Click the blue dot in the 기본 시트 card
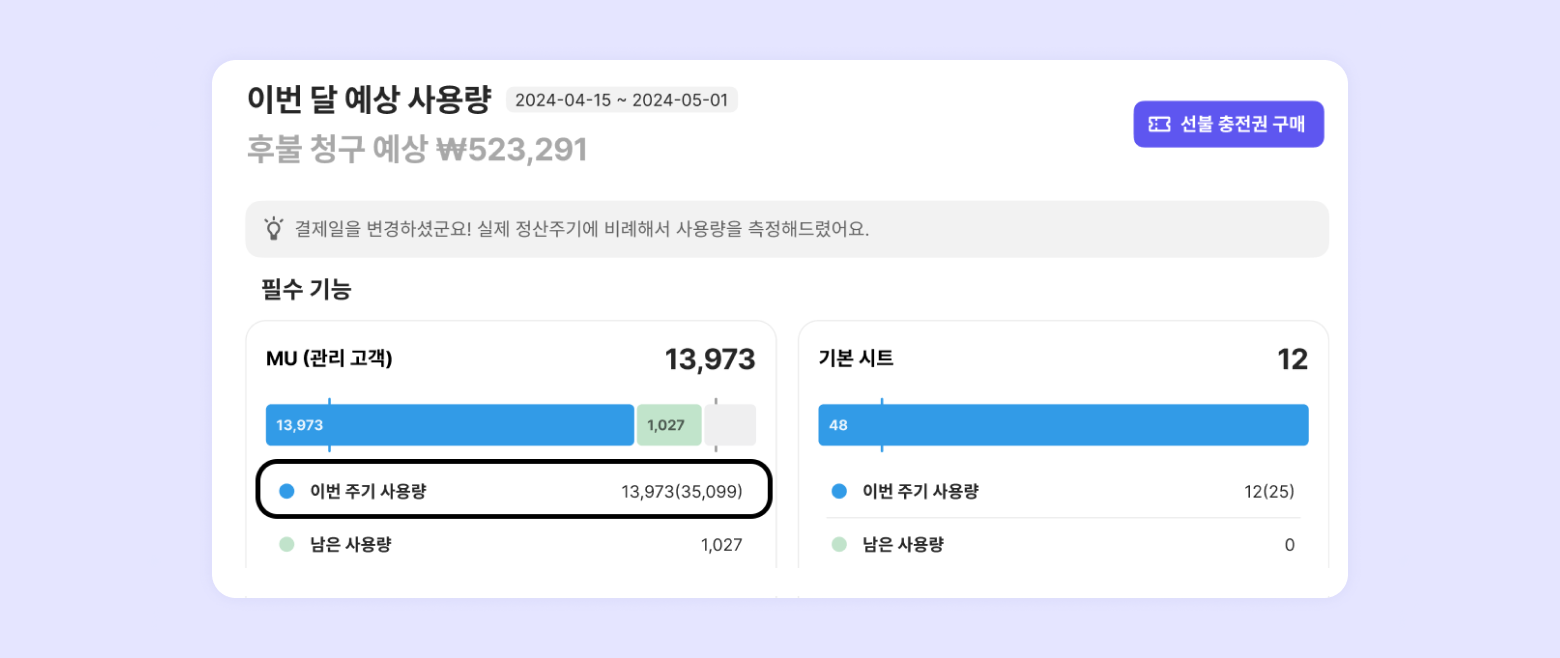1560x658 pixels. (x=839, y=491)
